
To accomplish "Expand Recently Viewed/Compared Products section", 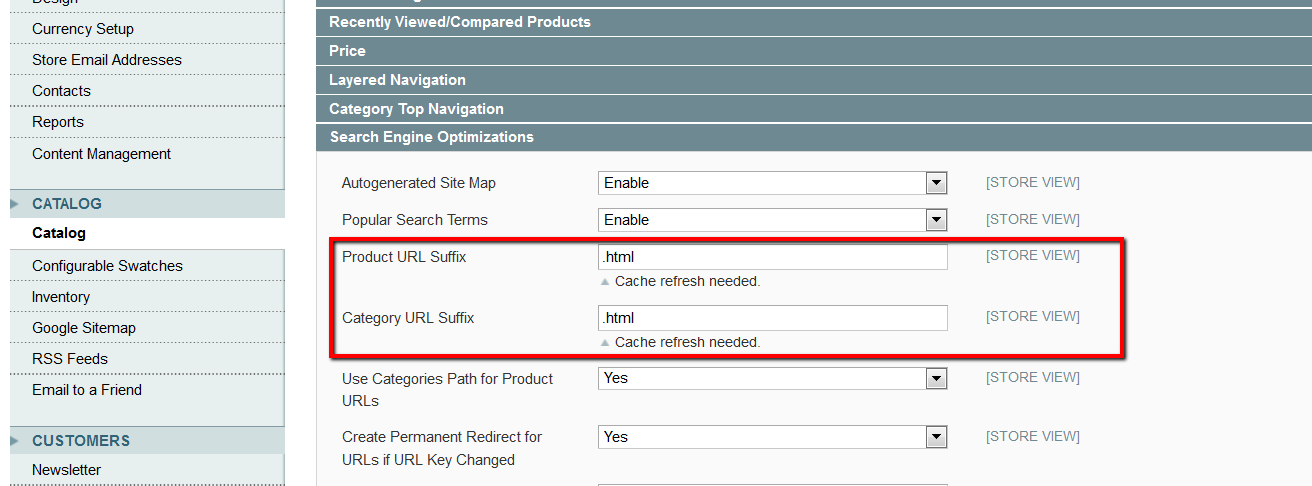I will [x=814, y=22].
